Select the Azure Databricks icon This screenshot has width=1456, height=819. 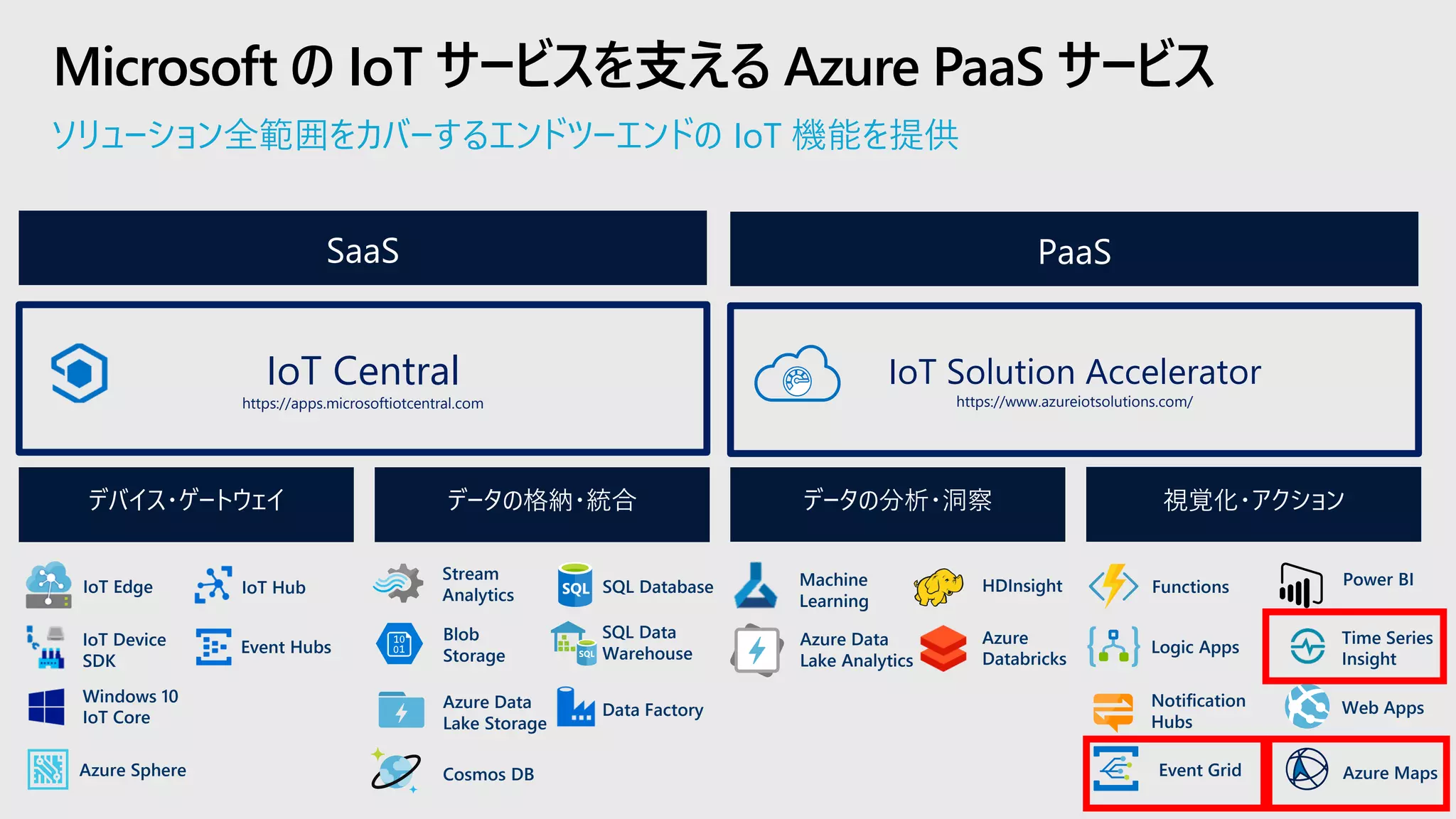point(943,648)
